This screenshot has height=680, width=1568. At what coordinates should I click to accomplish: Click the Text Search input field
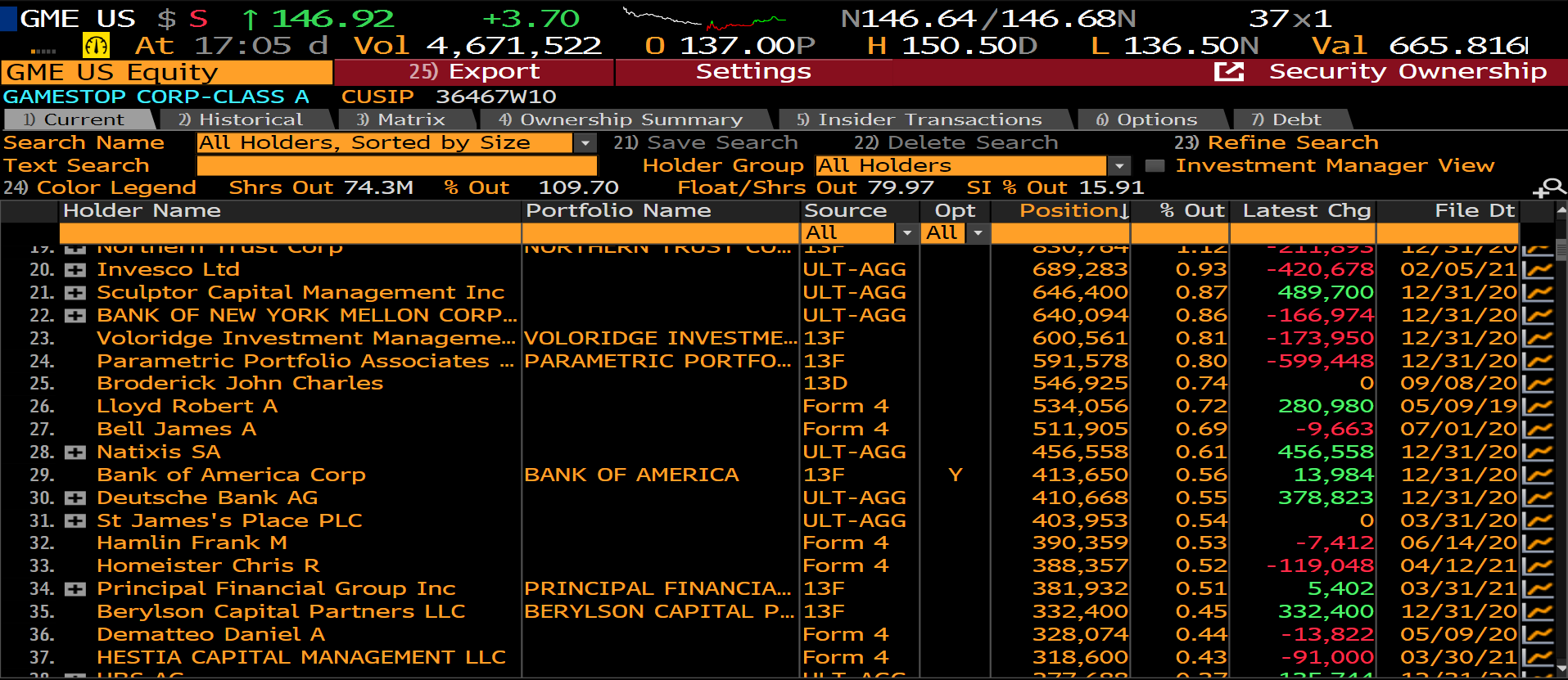(x=397, y=166)
